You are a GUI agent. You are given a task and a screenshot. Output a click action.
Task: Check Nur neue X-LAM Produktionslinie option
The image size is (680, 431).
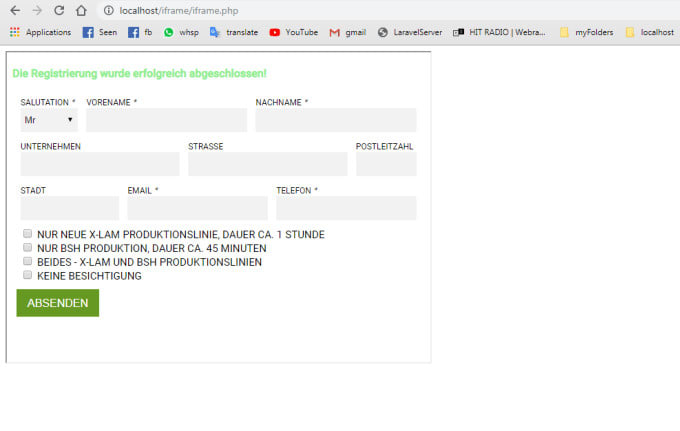27,234
